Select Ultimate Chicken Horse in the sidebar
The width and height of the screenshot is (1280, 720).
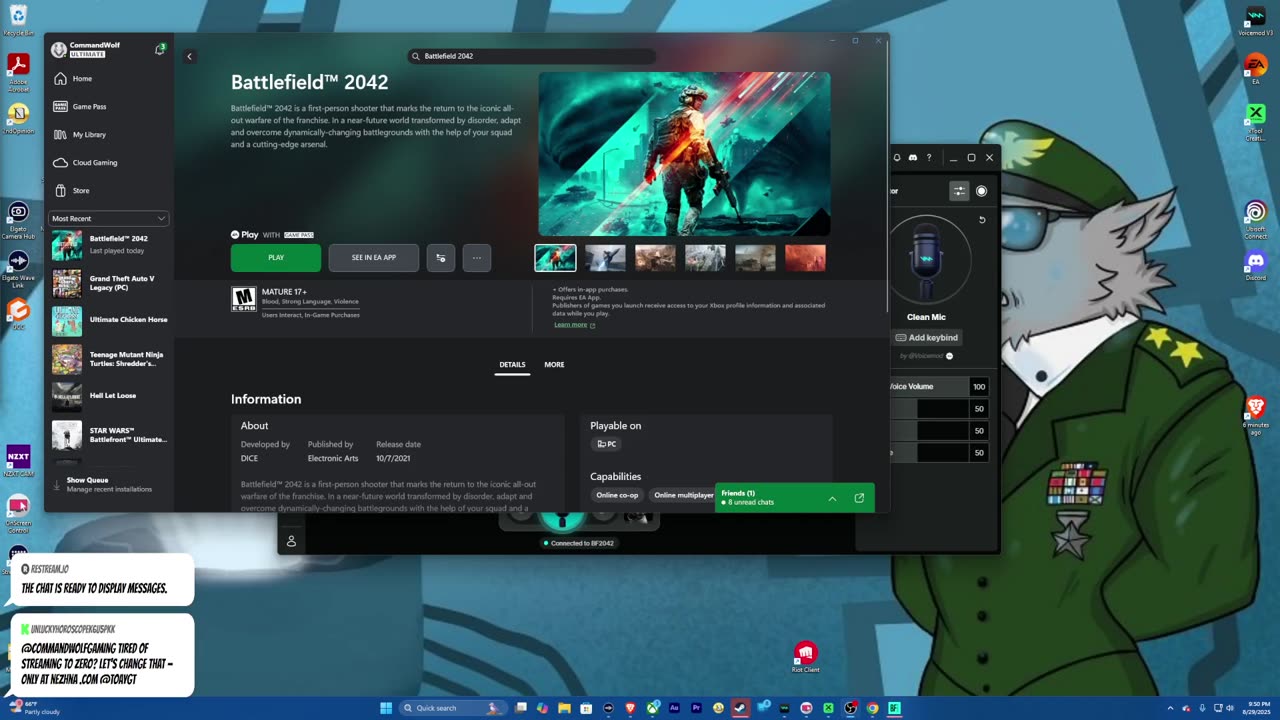[109, 320]
